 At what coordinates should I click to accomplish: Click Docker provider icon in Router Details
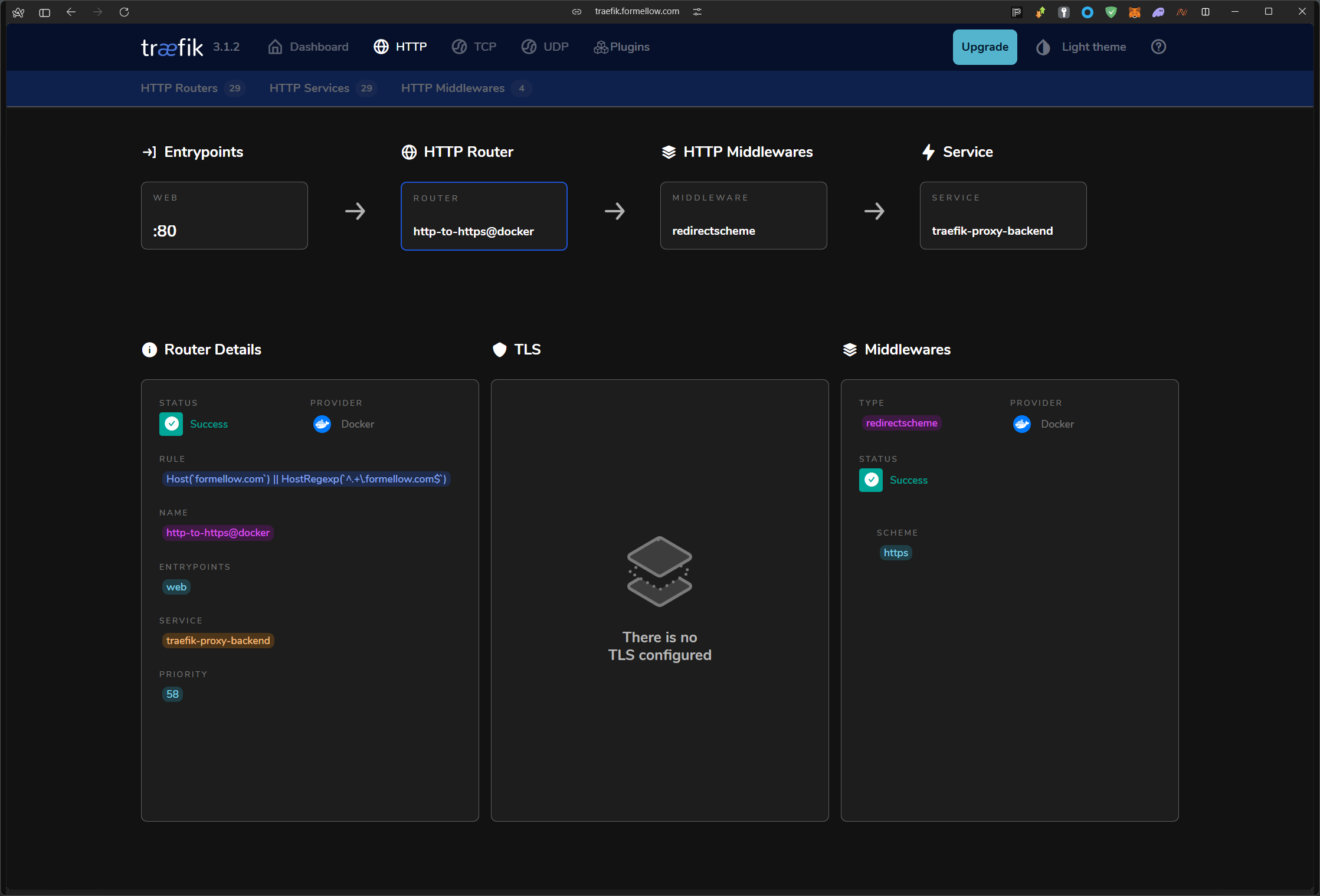[322, 424]
